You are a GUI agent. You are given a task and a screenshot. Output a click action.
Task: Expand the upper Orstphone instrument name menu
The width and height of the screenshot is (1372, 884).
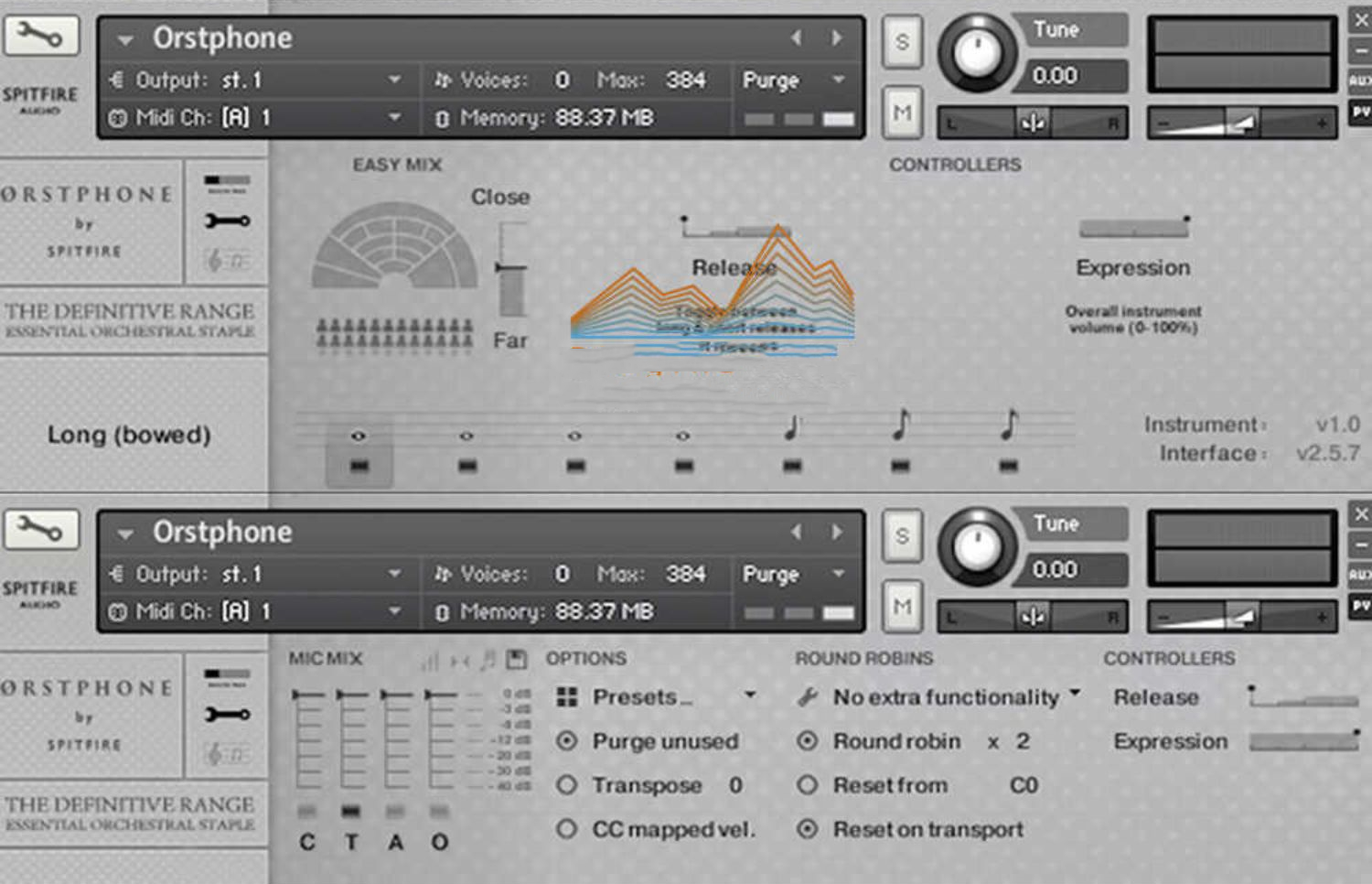click(125, 40)
